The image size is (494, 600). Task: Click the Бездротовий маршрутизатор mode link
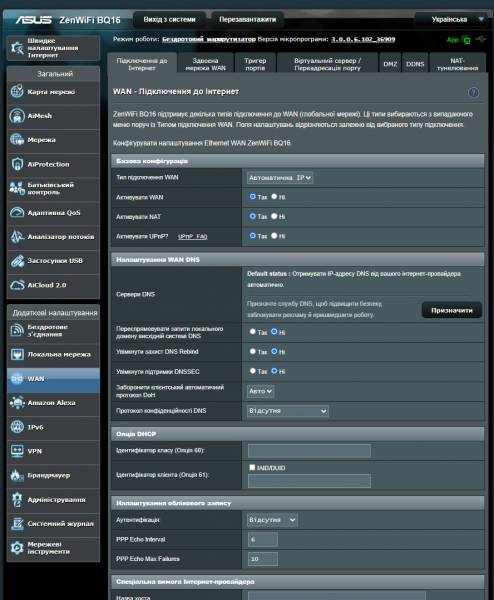tap(209, 39)
